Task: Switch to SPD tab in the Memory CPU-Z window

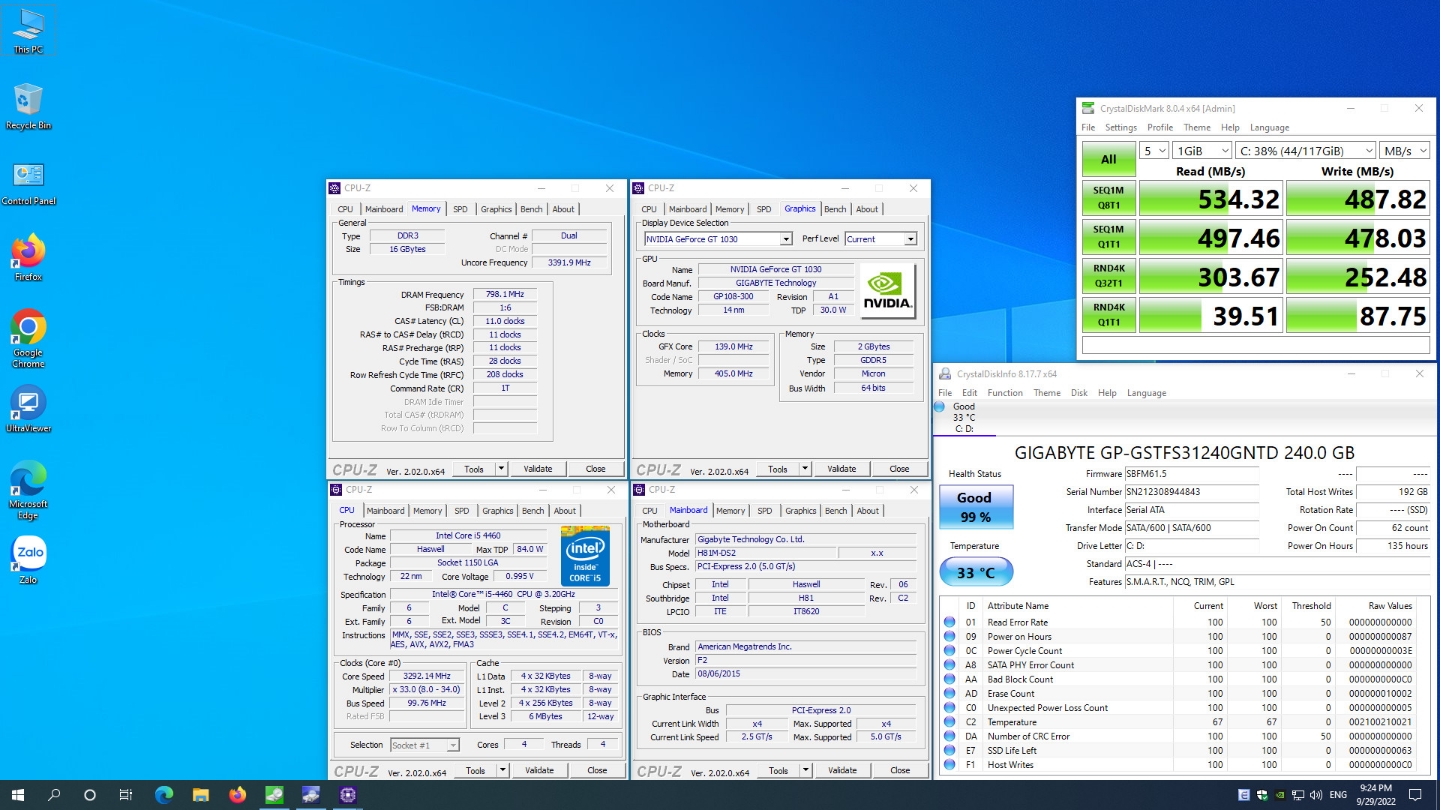Action: coord(460,209)
